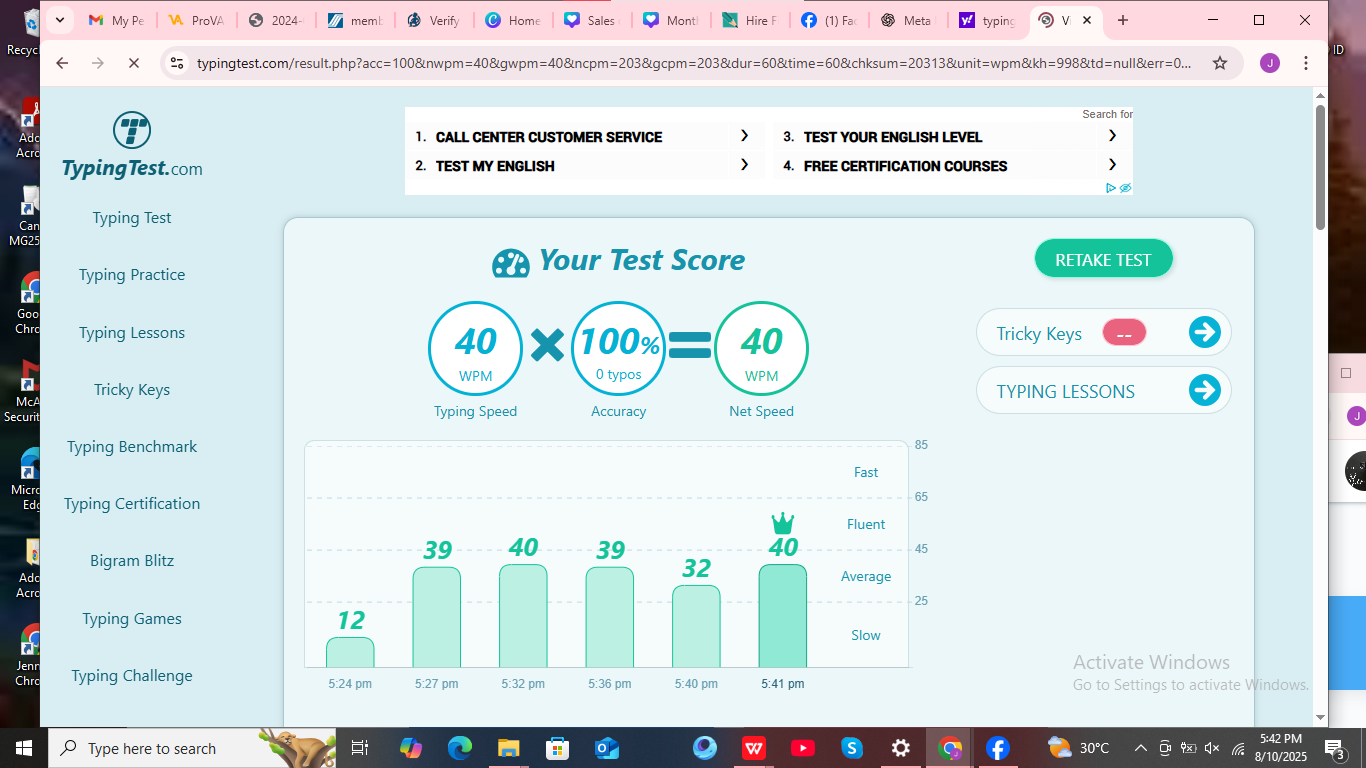1366x768 pixels.
Task: Reload the page with the refresh icon
Action: [133, 62]
